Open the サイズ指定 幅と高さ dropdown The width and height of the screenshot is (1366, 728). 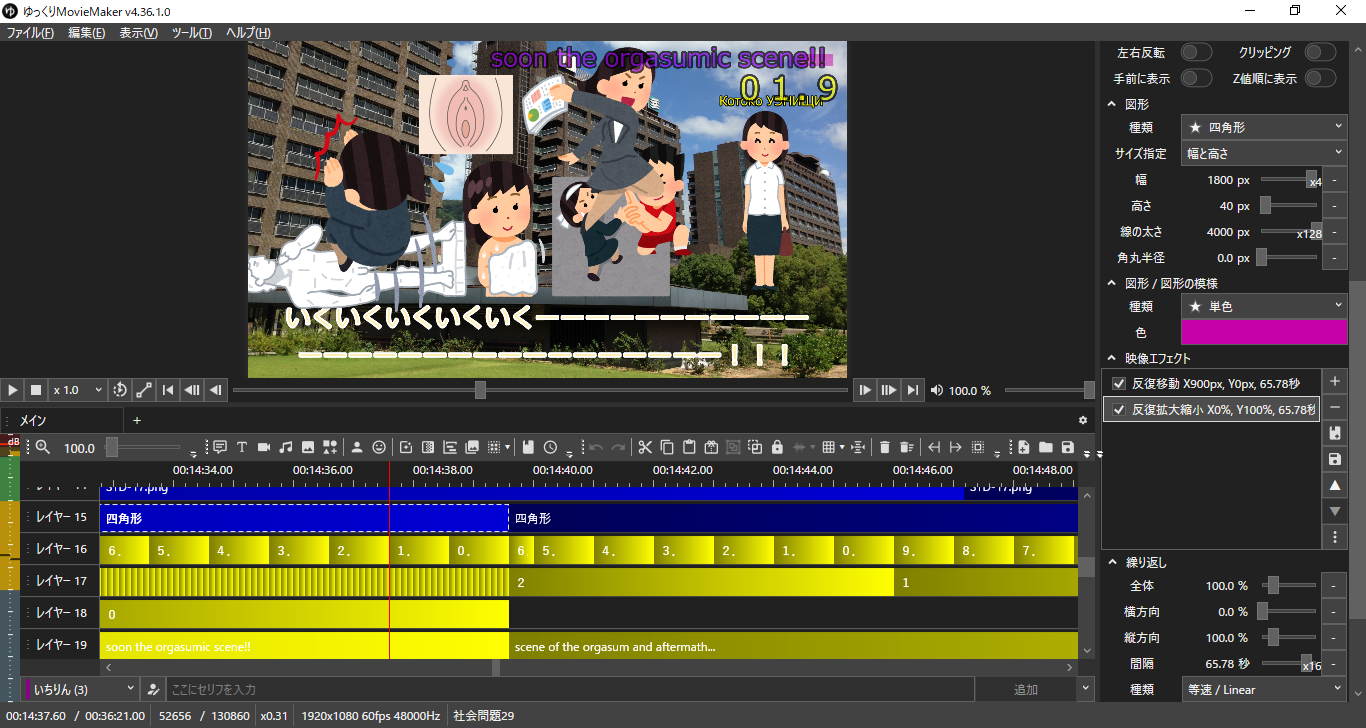point(1264,153)
